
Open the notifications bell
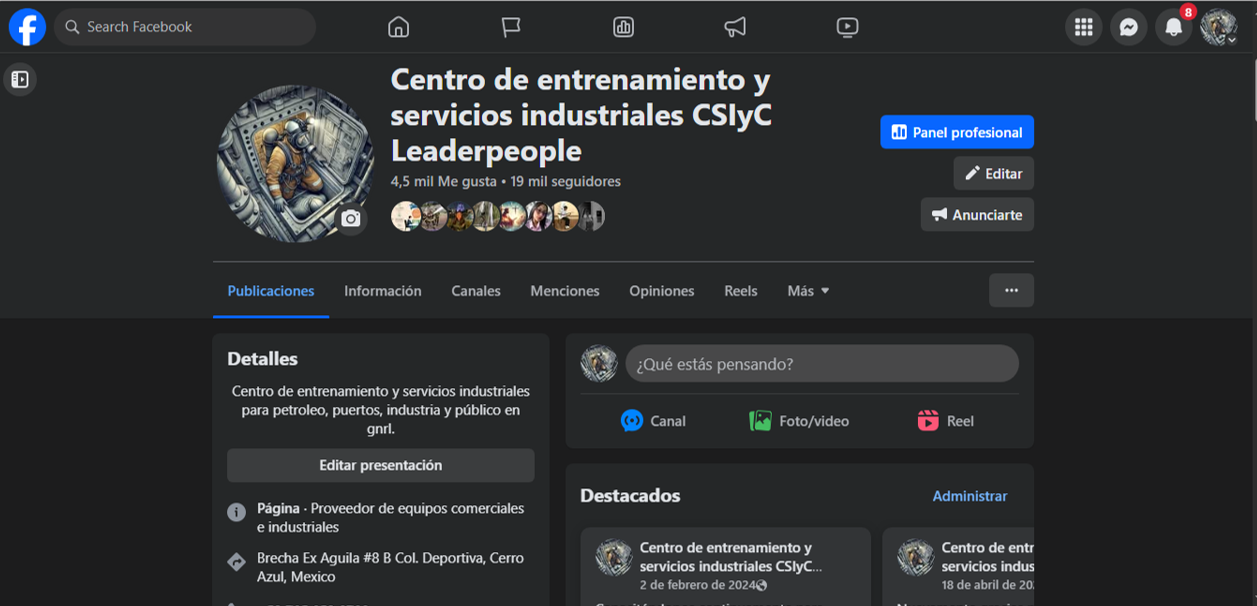coord(1173,27)
